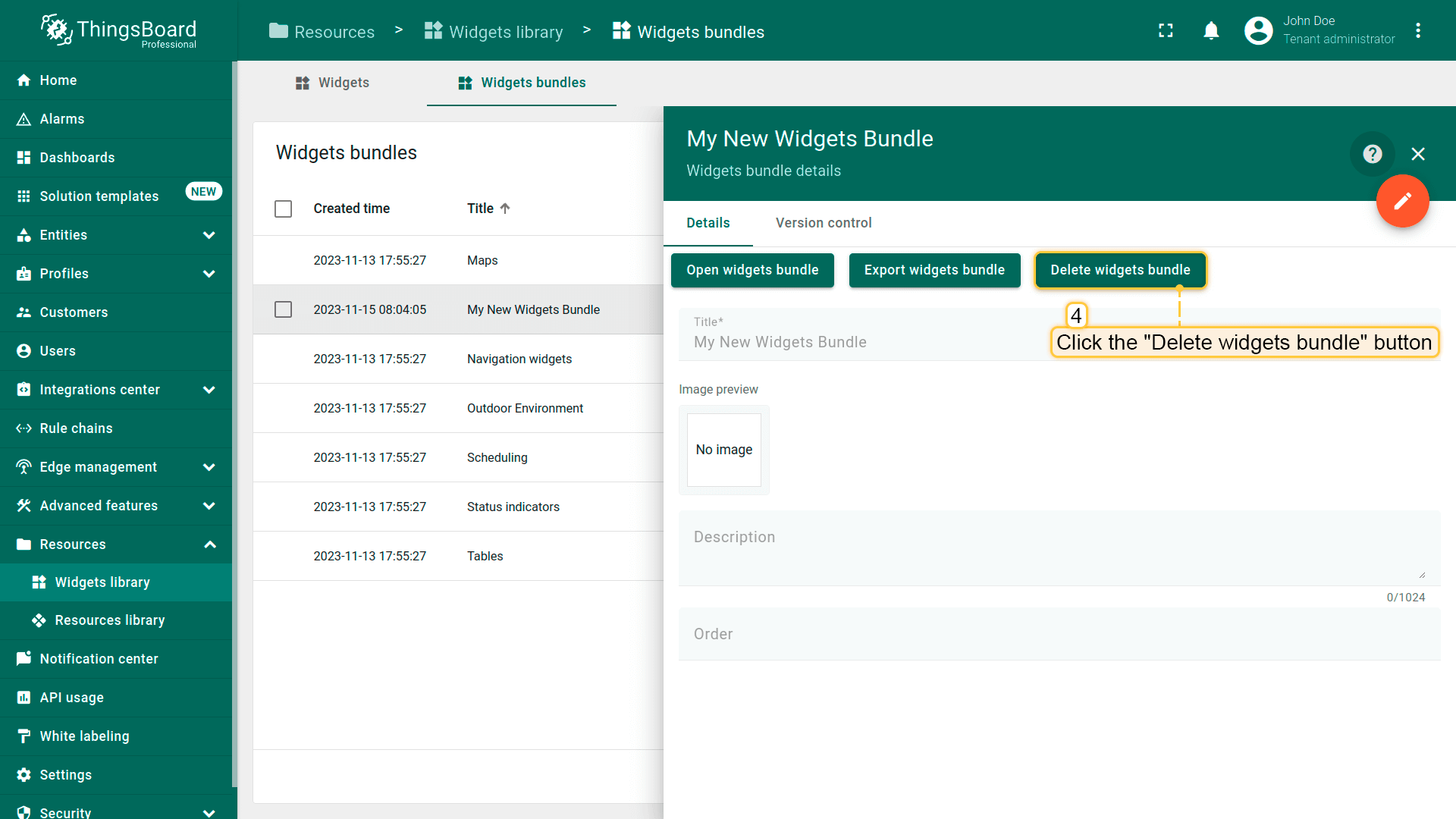Click the Export widgets bundle button
This screenshot has height=819, width=1456.
(x=934, y=270)
